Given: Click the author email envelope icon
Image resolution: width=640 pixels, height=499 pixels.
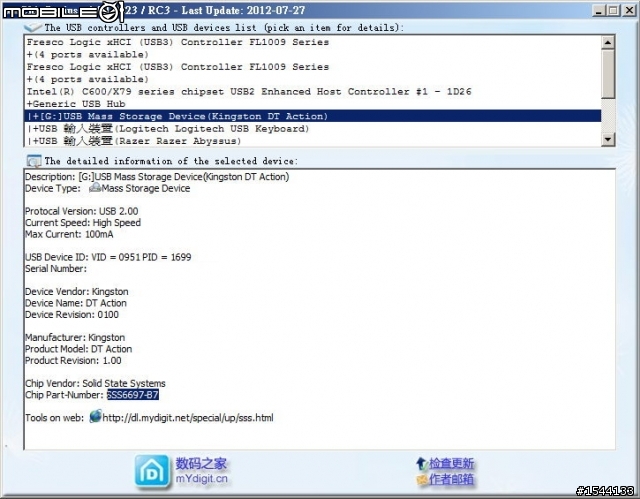Looking at the screenshot, I should [x=422, y=479].
